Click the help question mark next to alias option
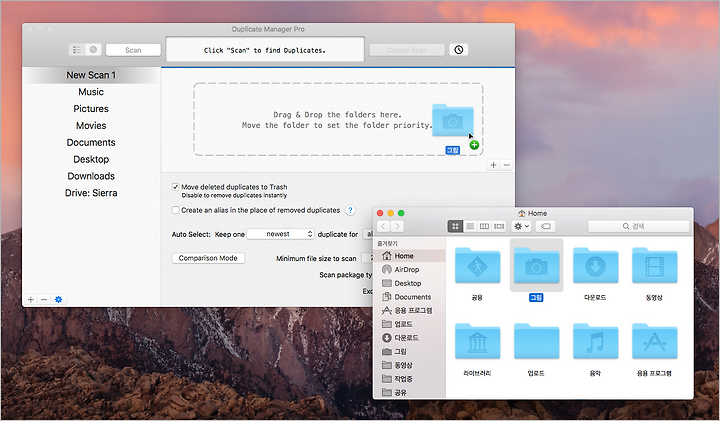The width and height of the screenshot is (720, 421). (x=350, y=210)
